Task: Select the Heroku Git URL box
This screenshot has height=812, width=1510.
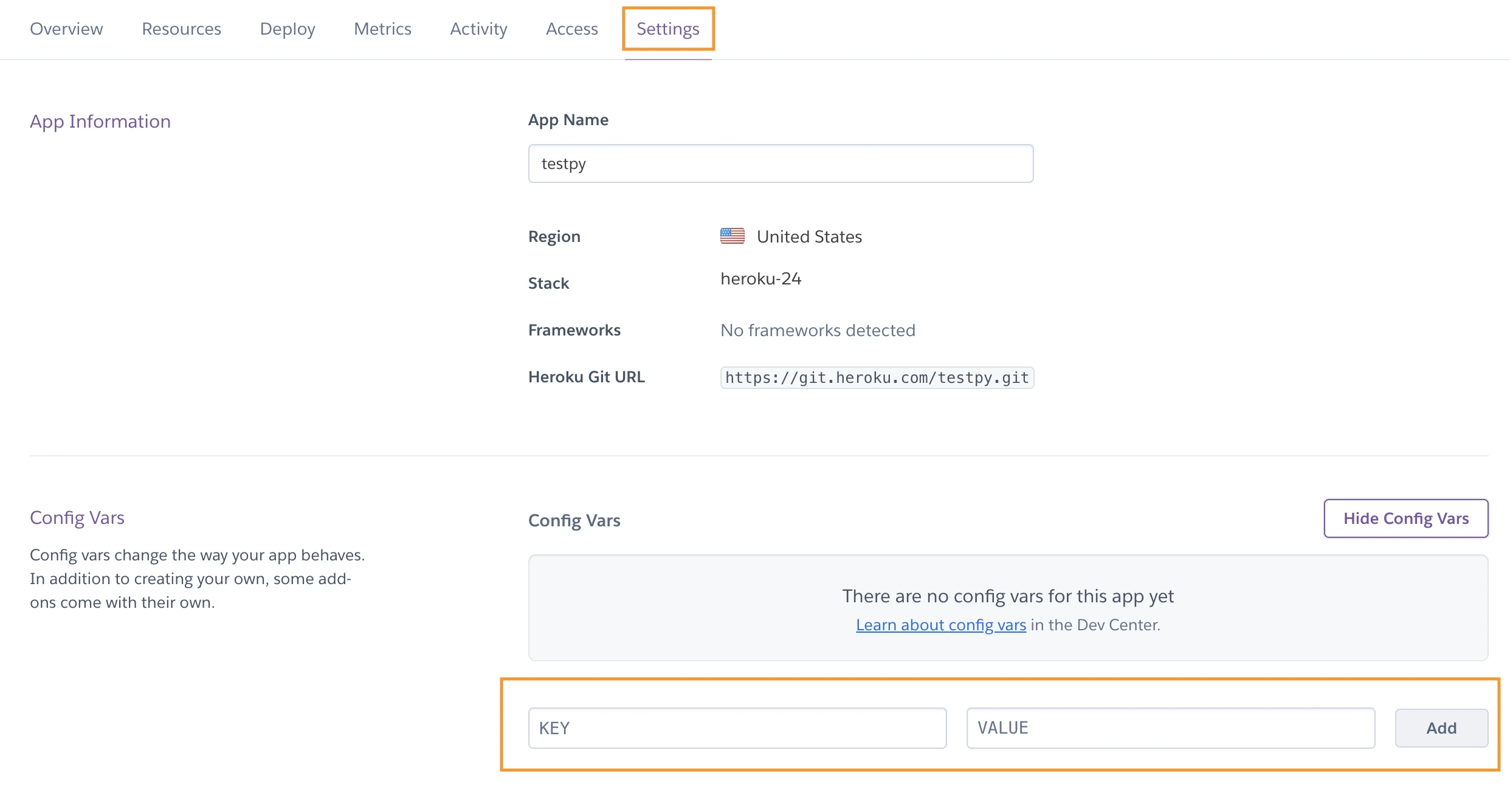Action: click(x=877, y=377)
